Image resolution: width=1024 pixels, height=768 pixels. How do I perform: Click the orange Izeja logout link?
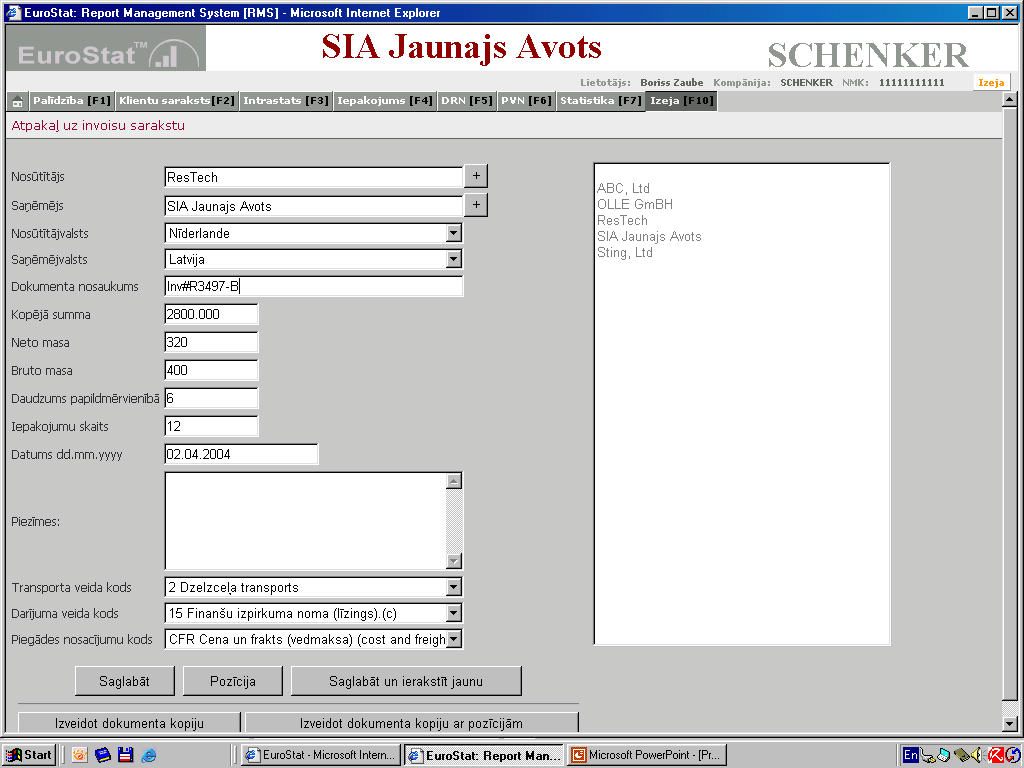coord(991,82)
